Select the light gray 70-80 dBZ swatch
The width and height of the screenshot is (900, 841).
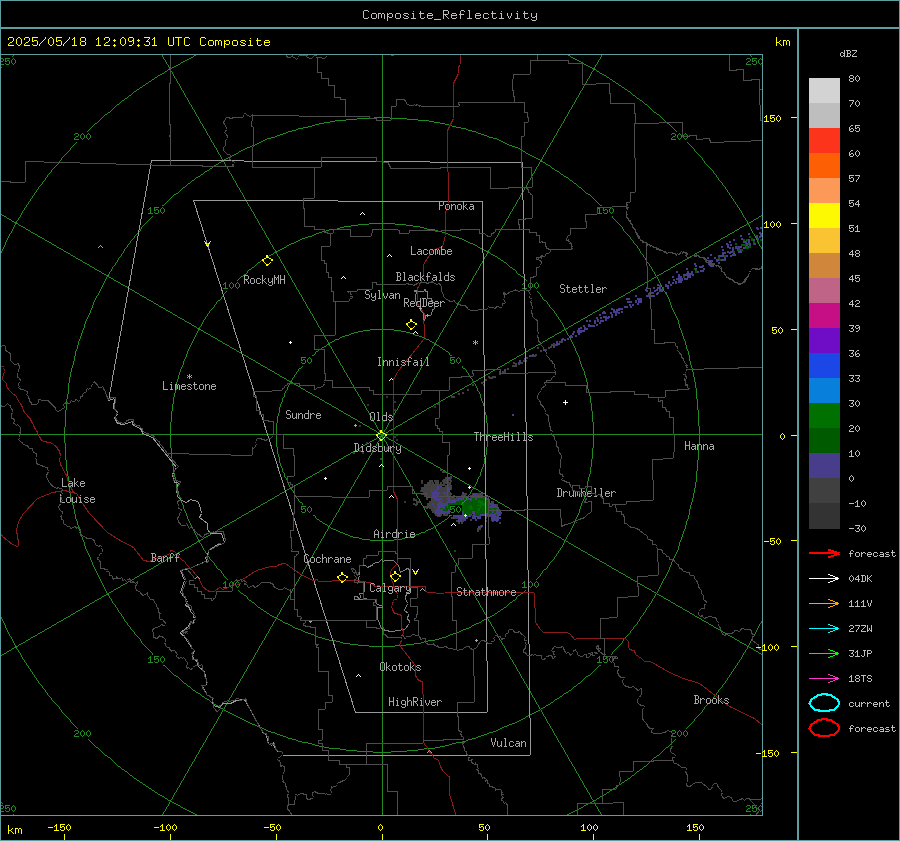pos(824,90)
